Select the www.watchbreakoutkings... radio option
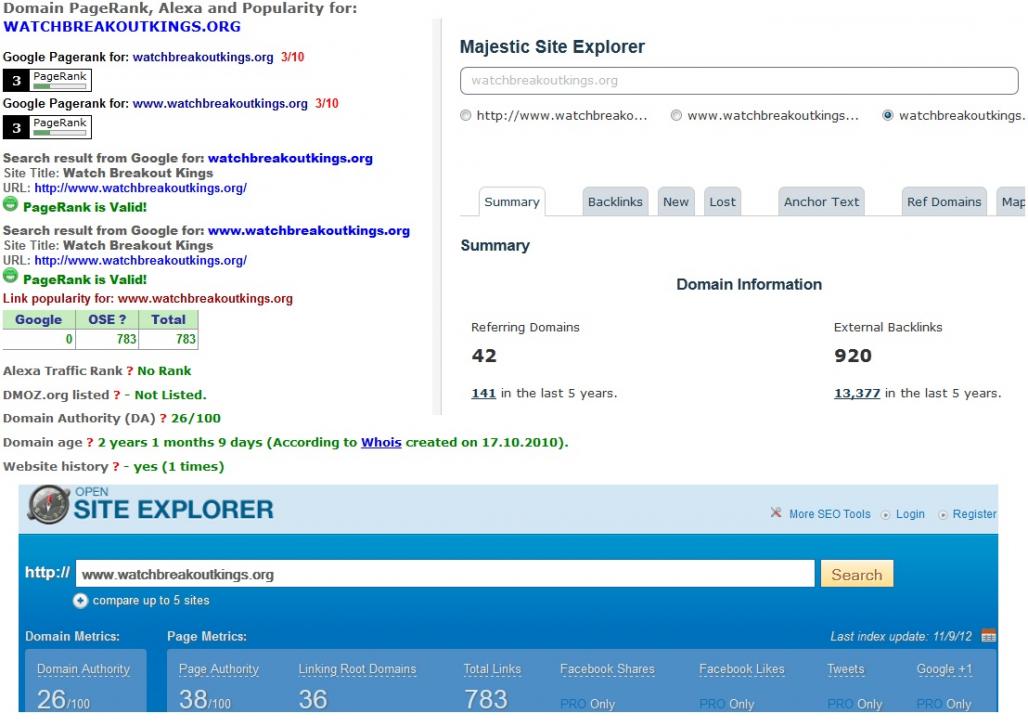This screenshot has height=726, width=1028. click(676, 115)
